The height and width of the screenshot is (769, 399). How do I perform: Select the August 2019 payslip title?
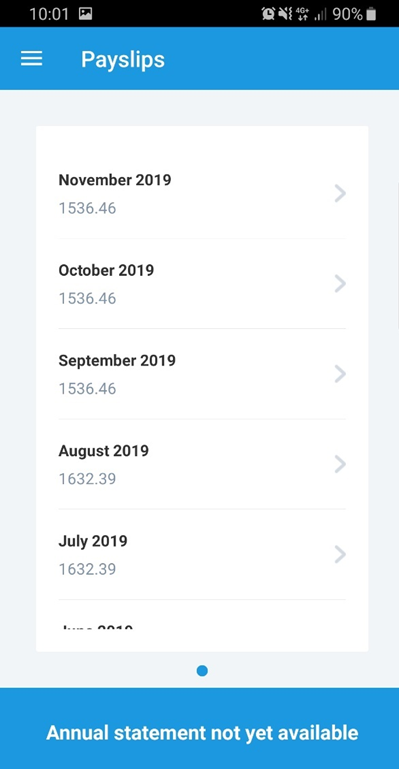point(103,451)
